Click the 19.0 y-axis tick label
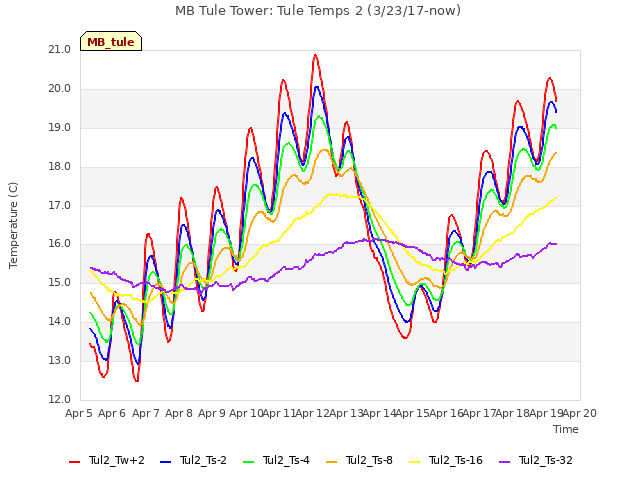This screenshot has height=480, width=640. point(60,128)
